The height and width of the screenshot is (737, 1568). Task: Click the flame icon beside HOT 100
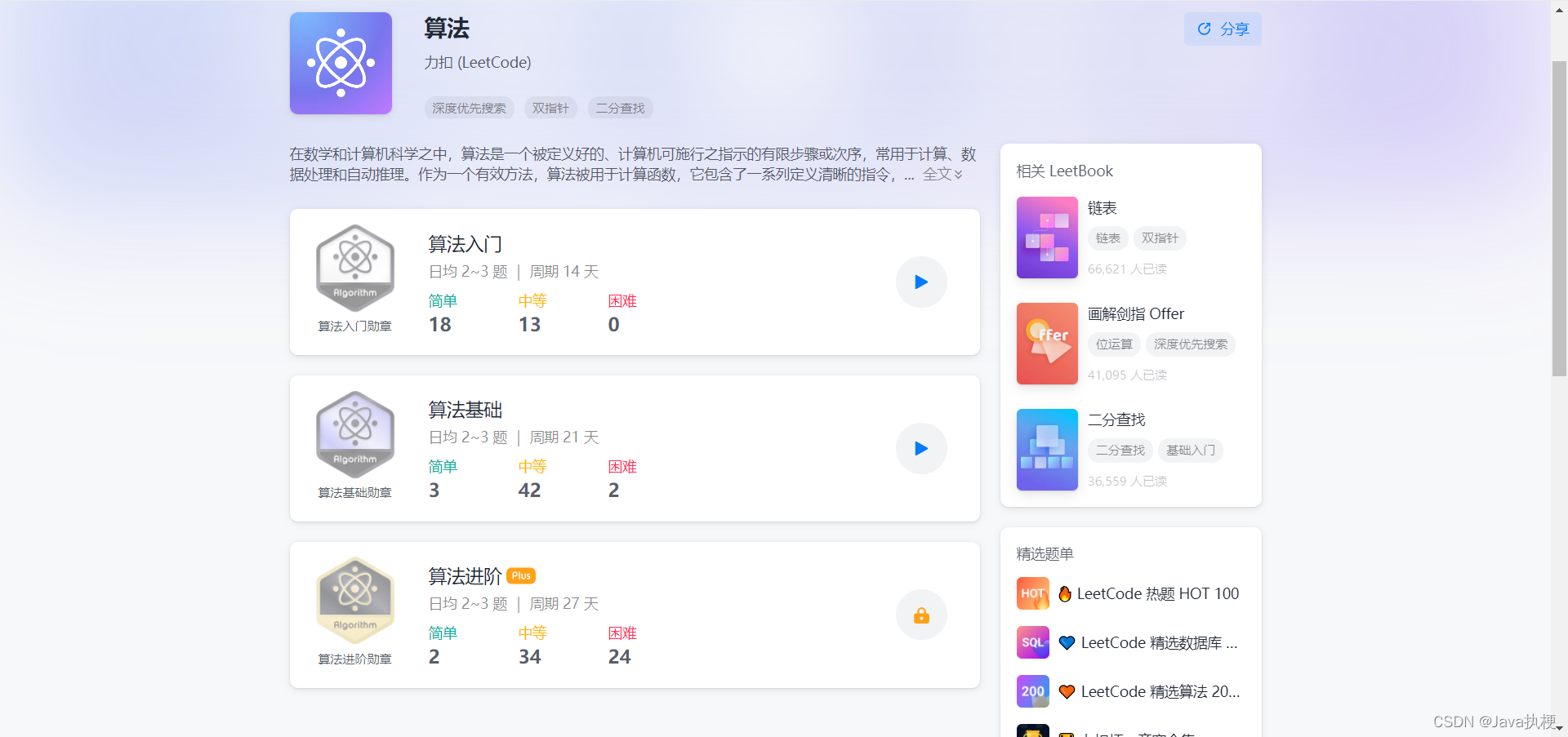(x=1065, y=594)
